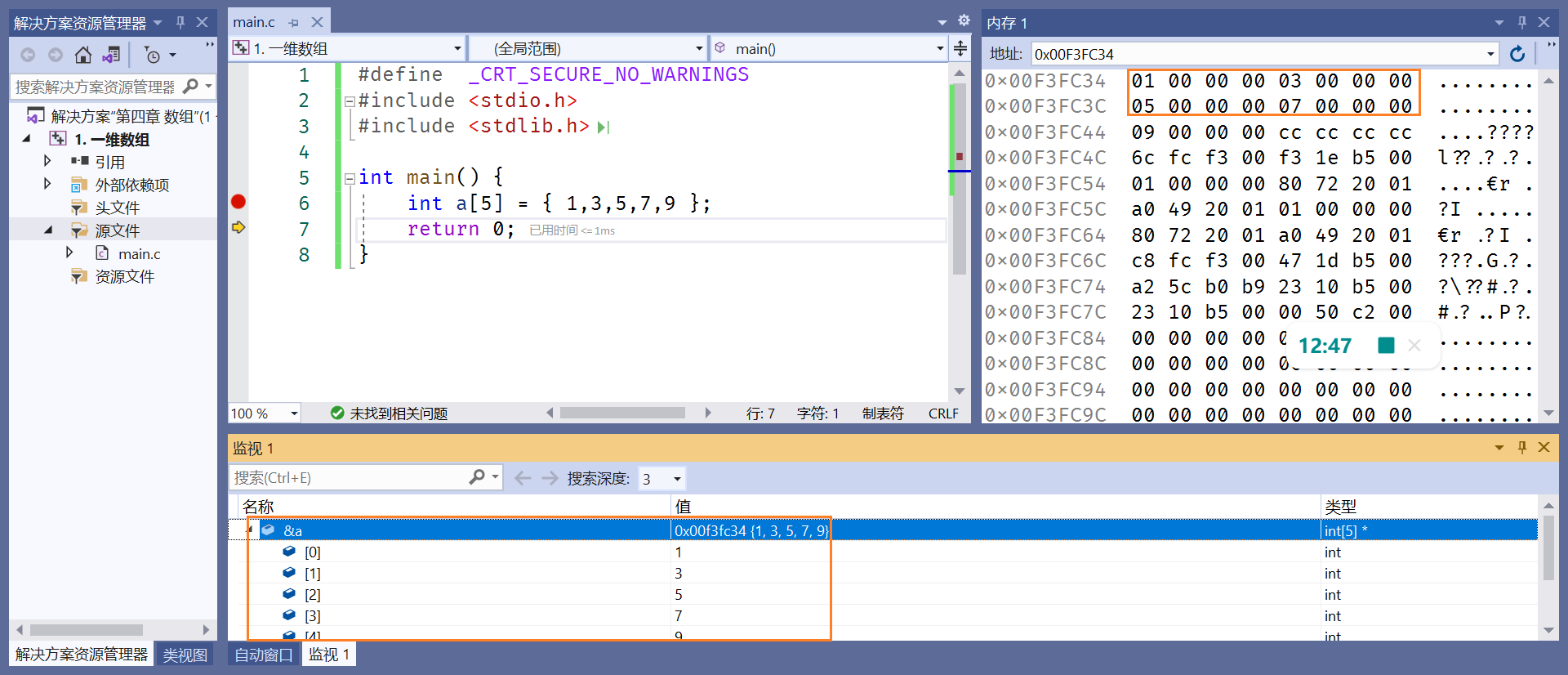Switch between solutions and folder views
The height and width of the screenshot is (675, 1568).
click(111, 55)
